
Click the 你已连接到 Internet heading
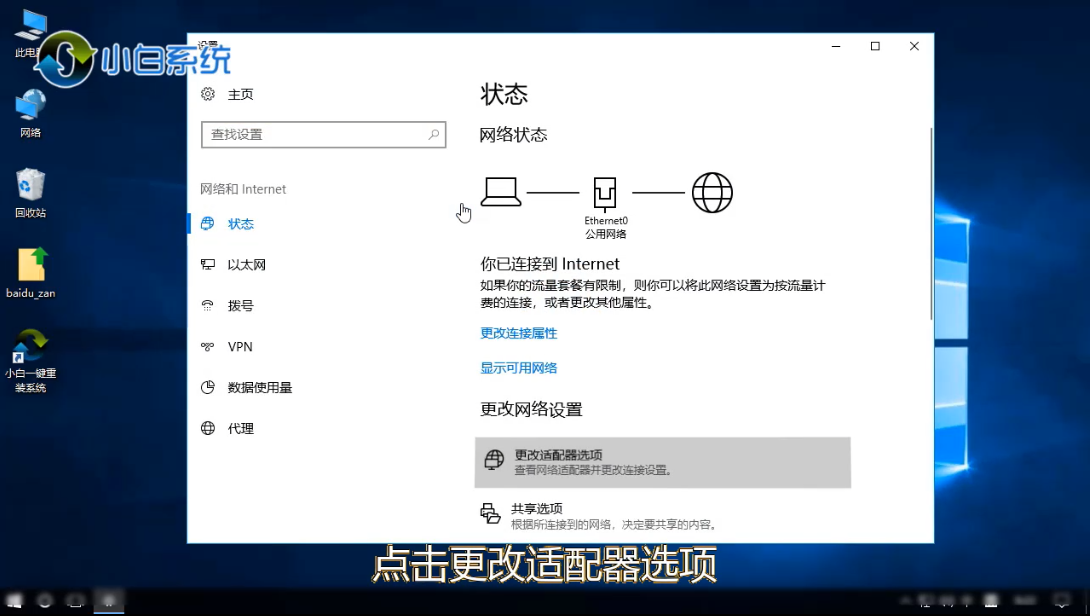549,264
